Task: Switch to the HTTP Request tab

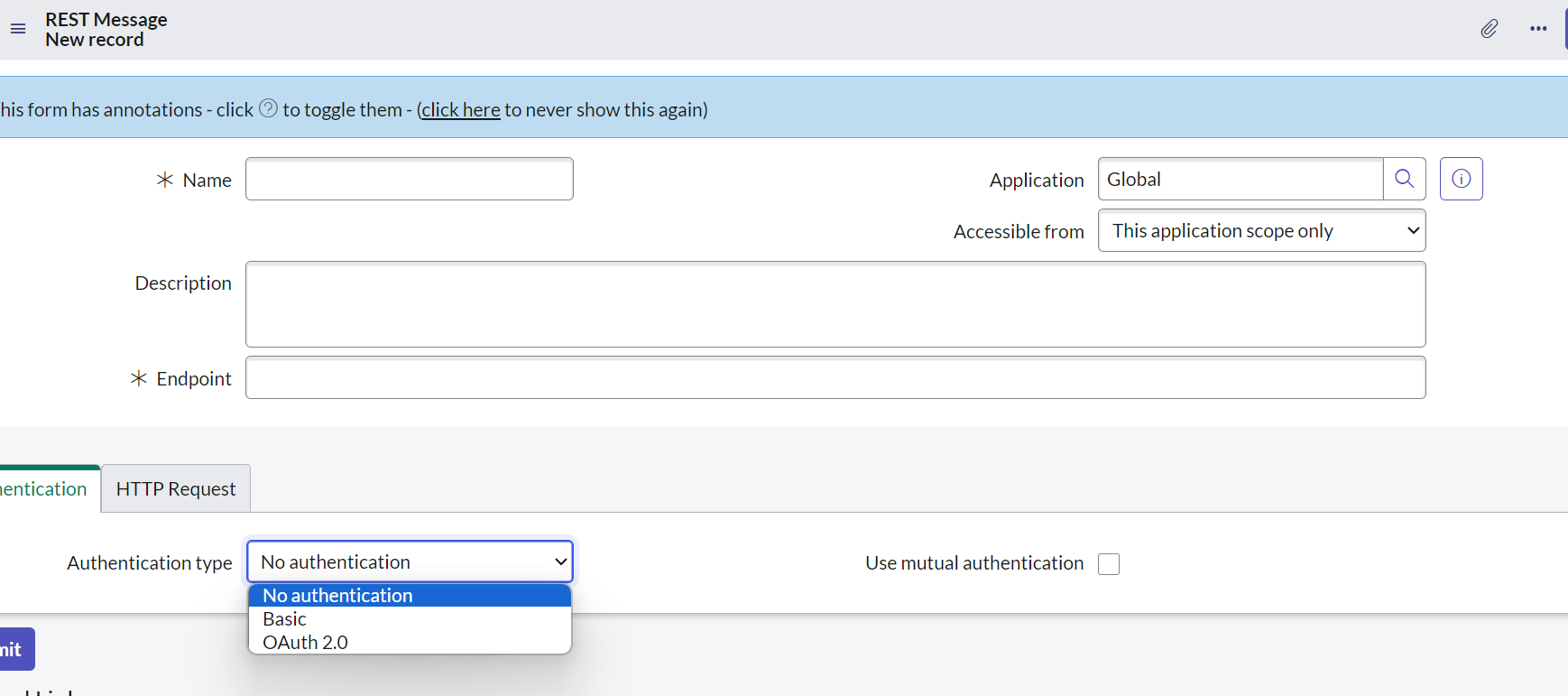Action: (176, 489)
